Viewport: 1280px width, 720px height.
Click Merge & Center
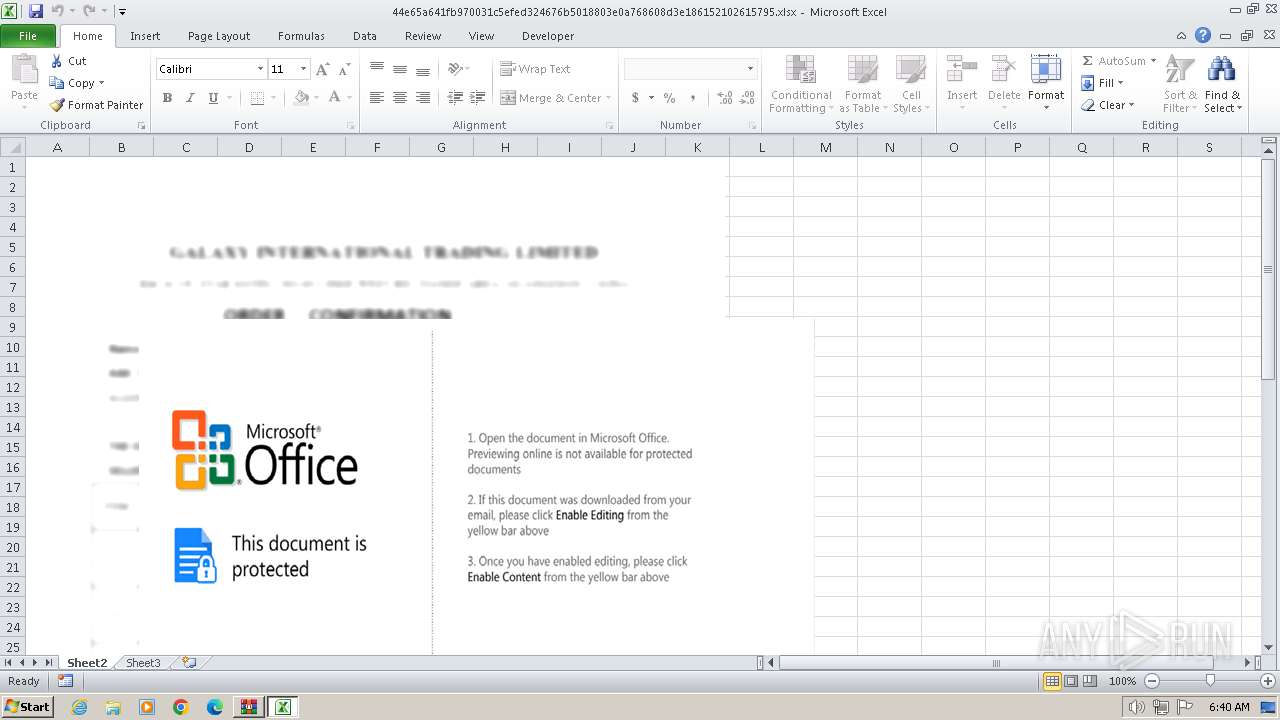coord(551,98)
